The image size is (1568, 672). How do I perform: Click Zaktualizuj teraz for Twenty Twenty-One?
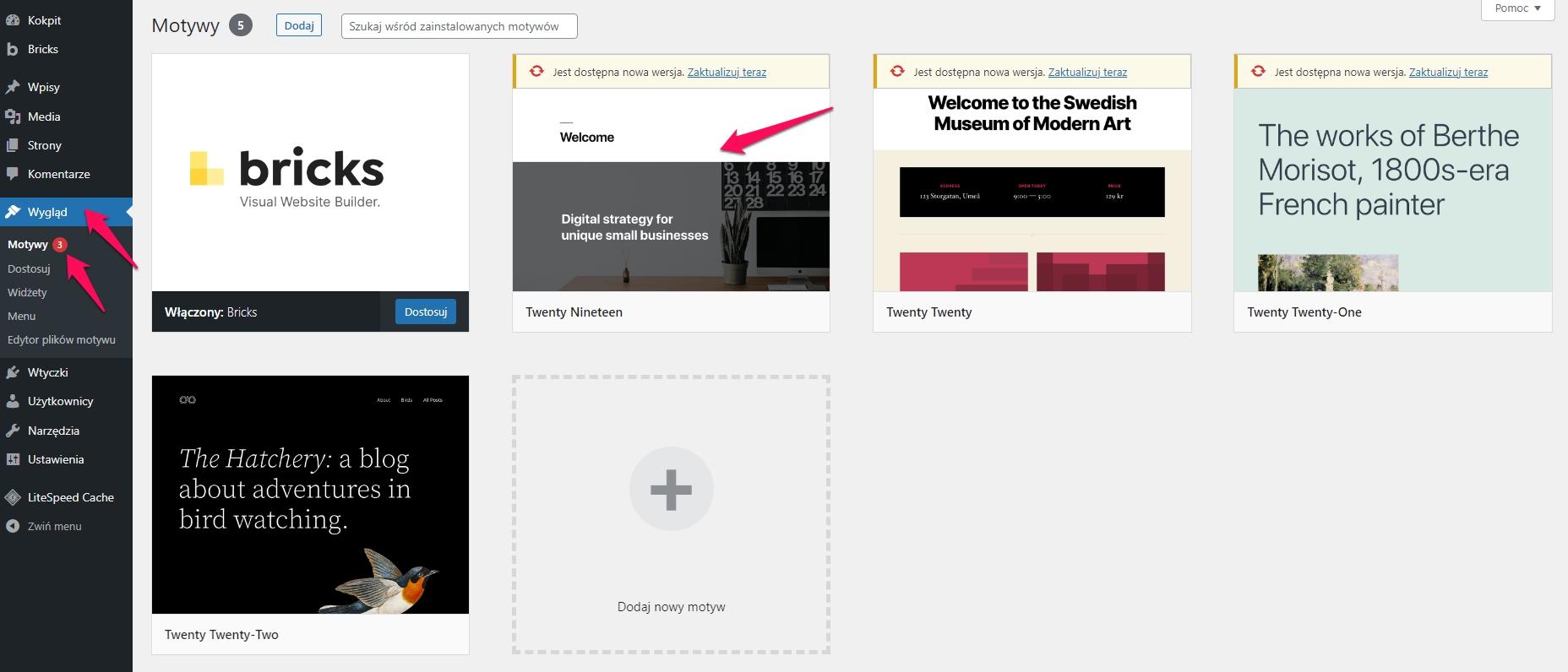(x=1448, y=72)
